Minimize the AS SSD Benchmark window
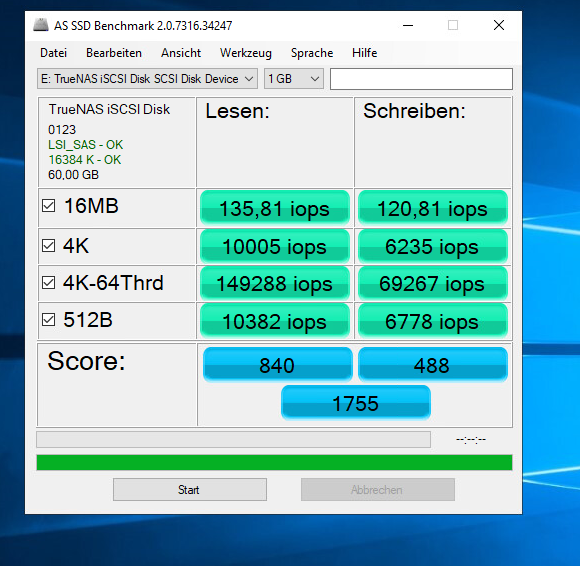This screenshot has width=580, height=566. (408, 25)
